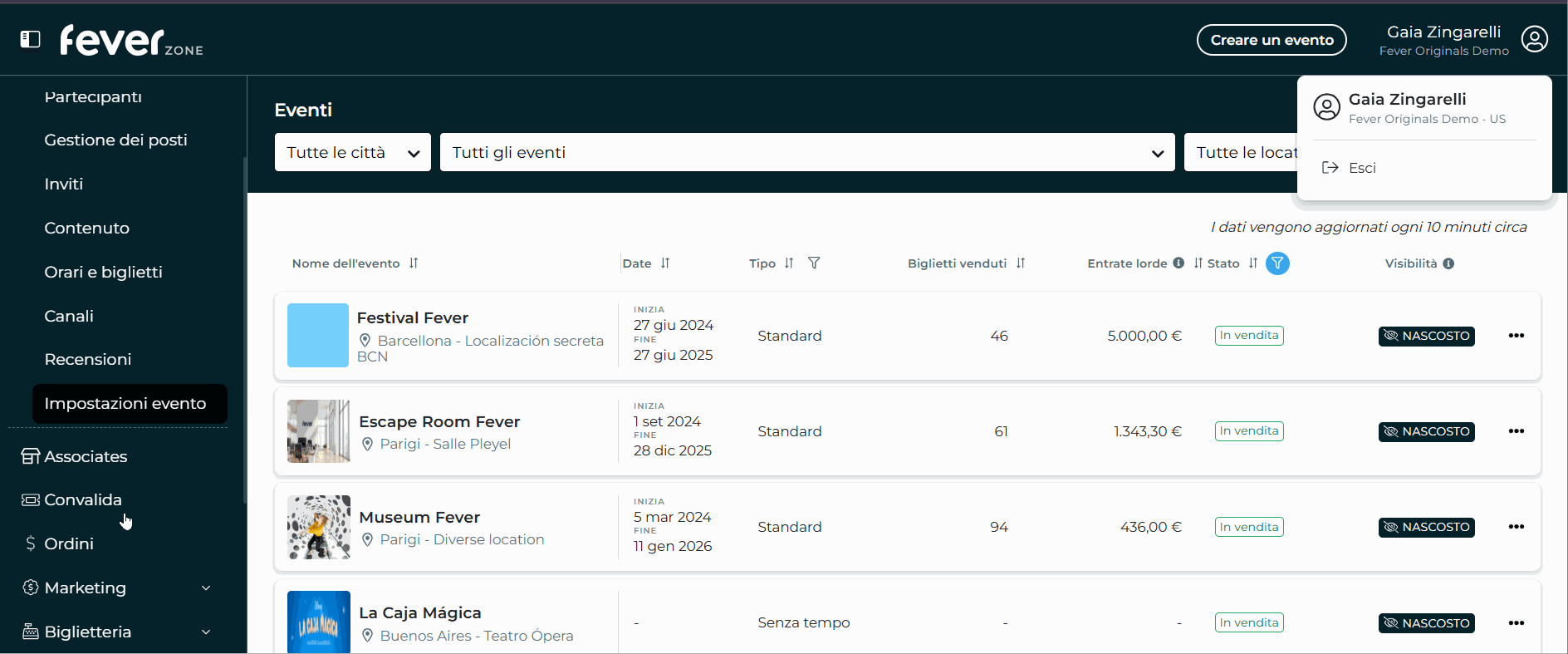Open Partecipanti in sidebar
Viewport: 1568px width, 654px height.
tap(93, 97)
